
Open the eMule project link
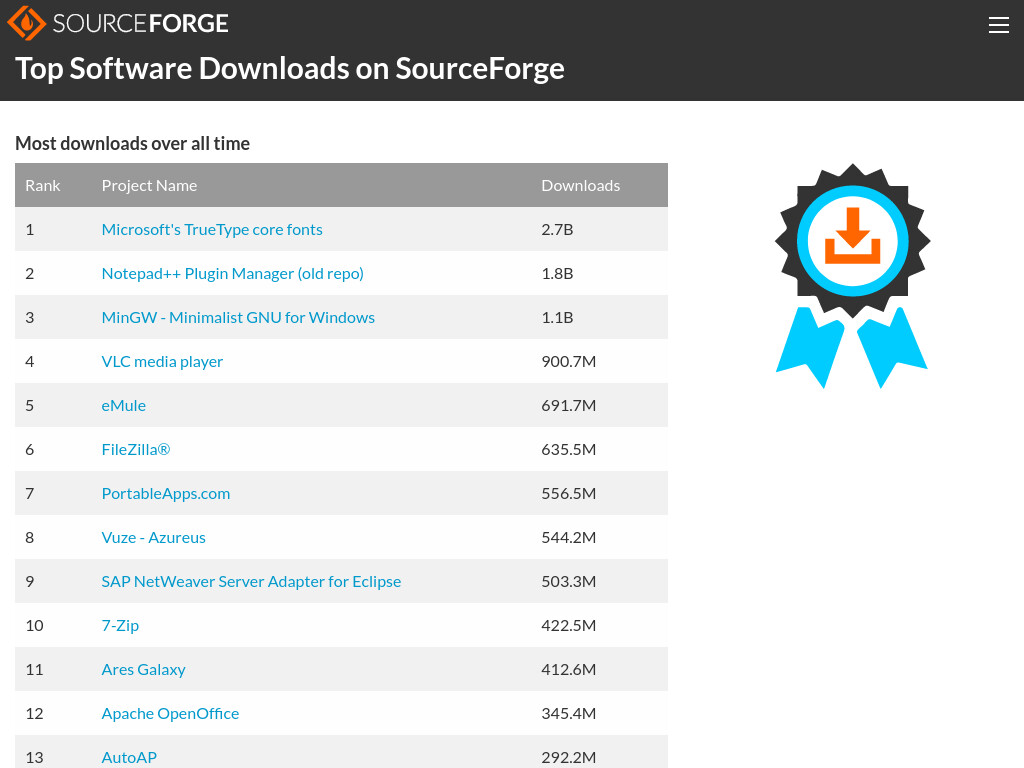(123, 405)
